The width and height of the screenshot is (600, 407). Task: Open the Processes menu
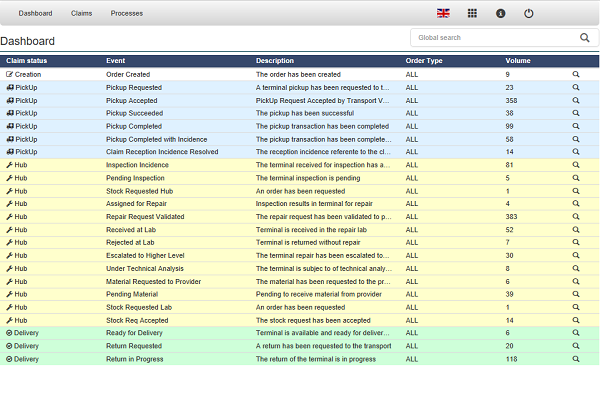(x=126, y=13)
